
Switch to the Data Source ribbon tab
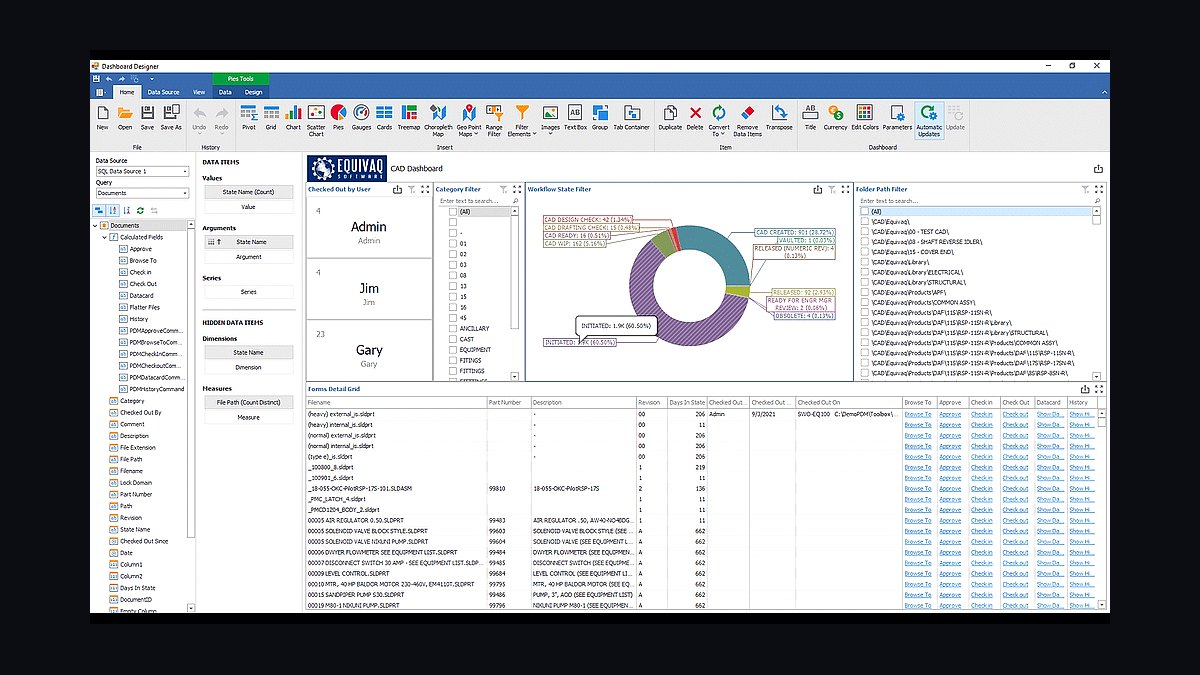click(163, 92)
